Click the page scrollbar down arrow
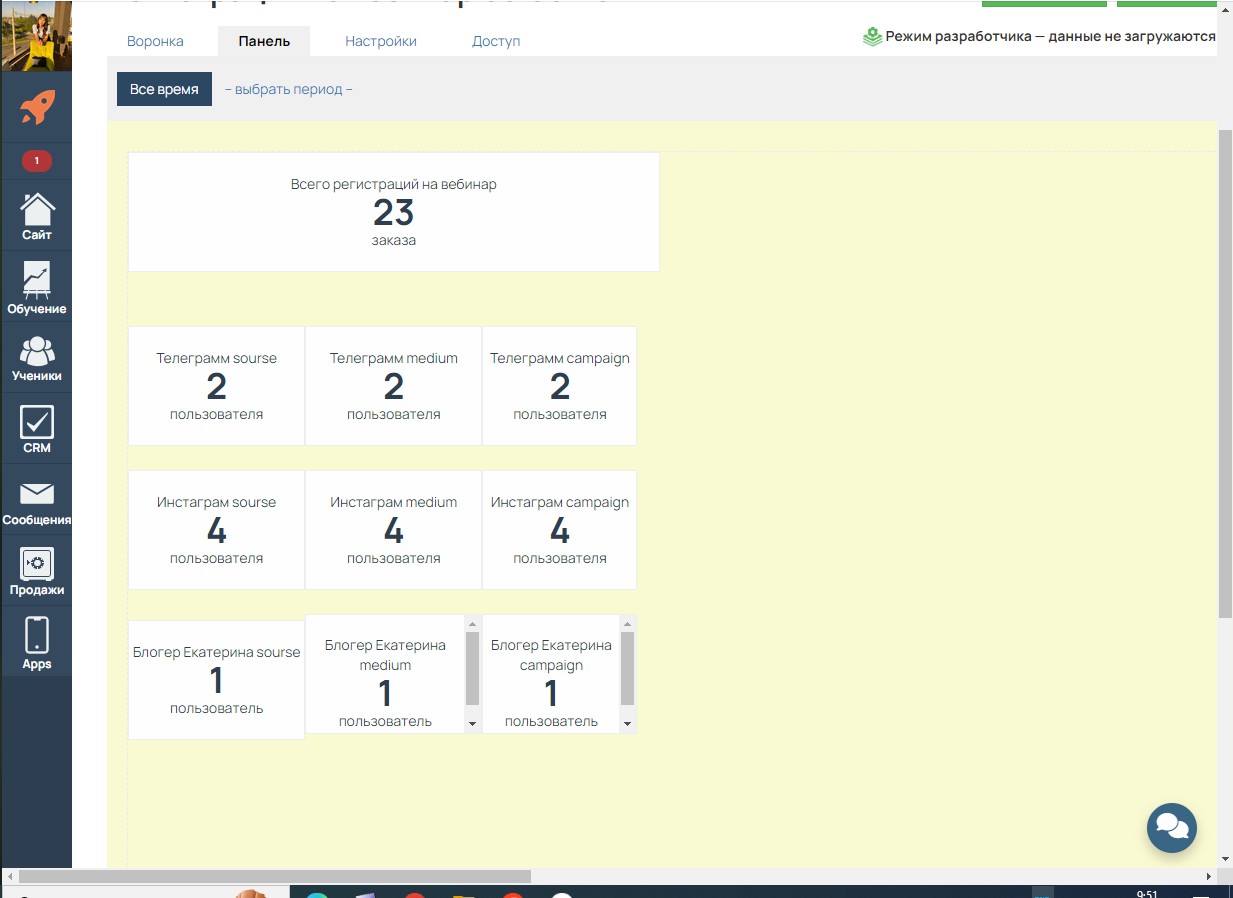This screenshot has height=898, width=1233. point(1225,859)
